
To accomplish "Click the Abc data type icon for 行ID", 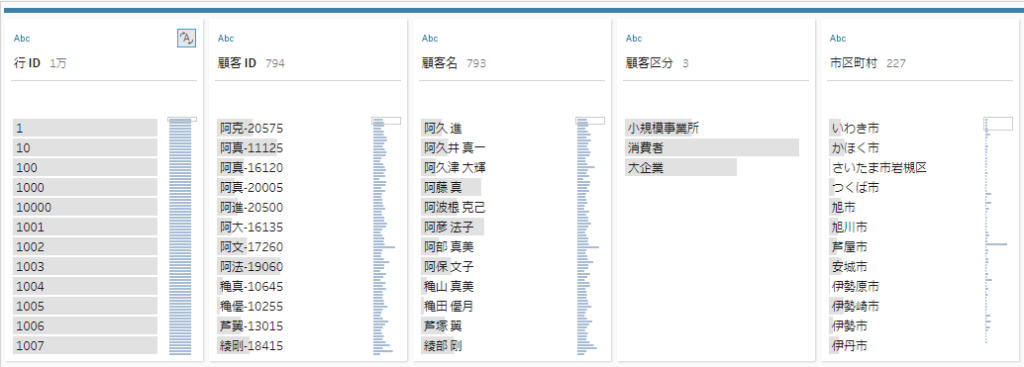I will 22,39.
